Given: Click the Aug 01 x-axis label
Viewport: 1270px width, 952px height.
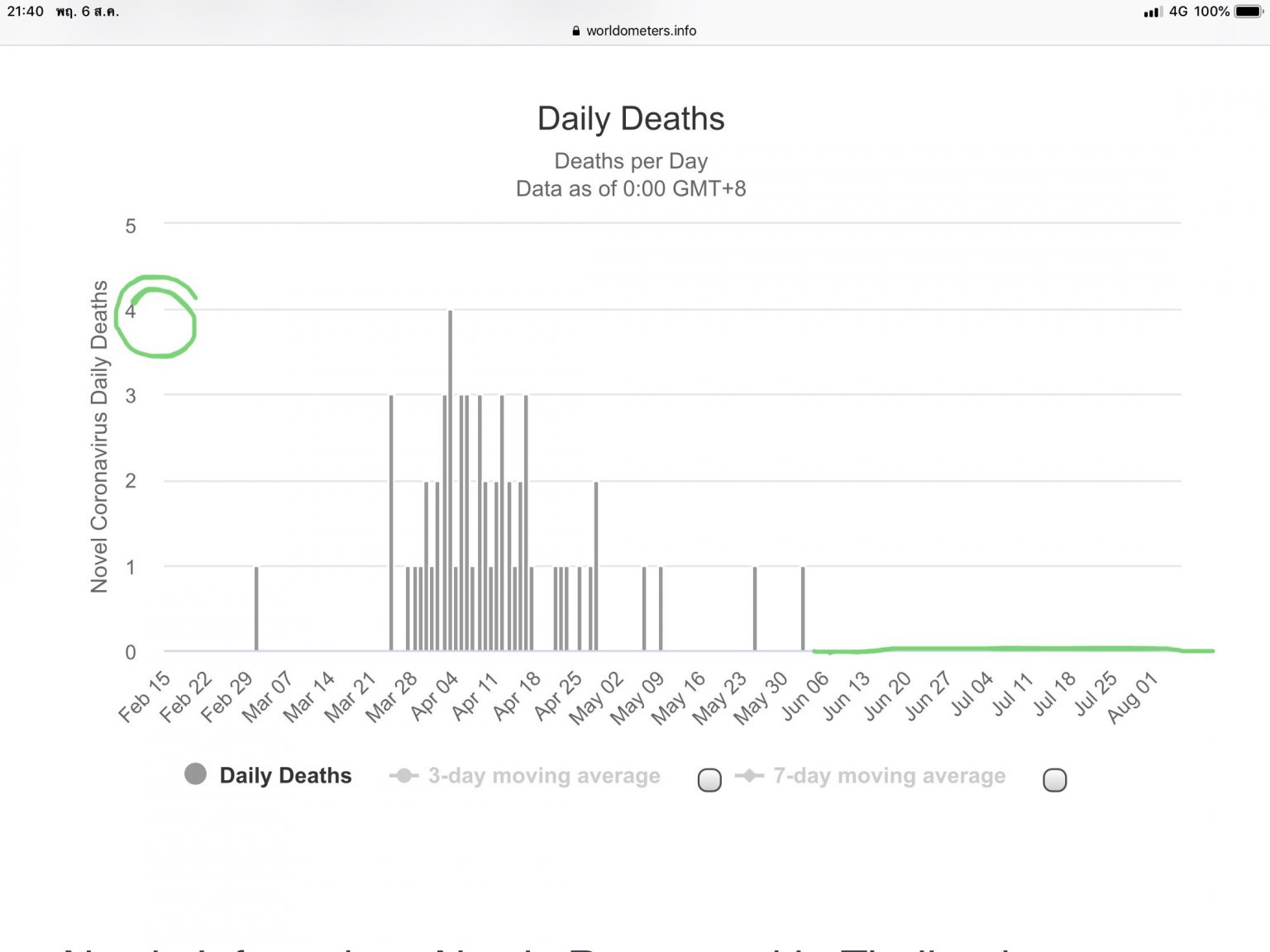Looking at the screenshot, I should 1134,697.
